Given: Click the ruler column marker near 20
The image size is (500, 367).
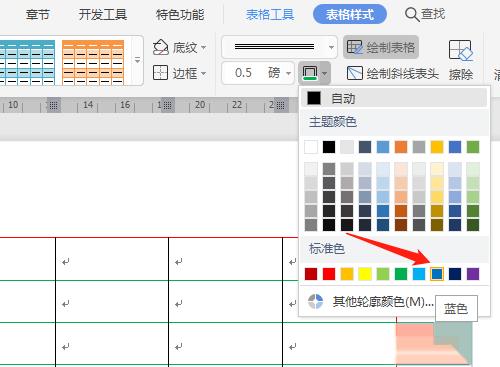Looking at the screenshot, I should coord(168,105).
